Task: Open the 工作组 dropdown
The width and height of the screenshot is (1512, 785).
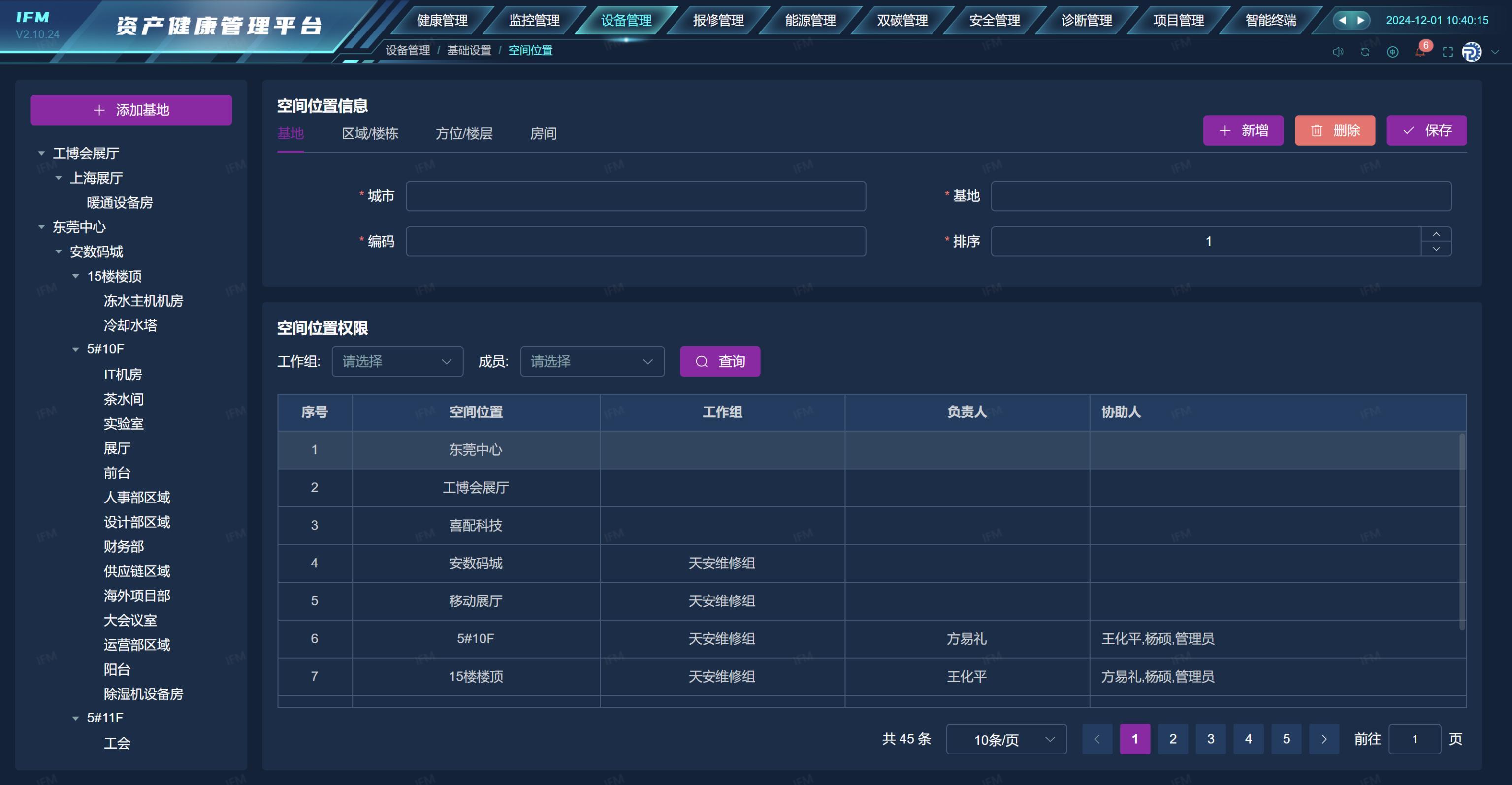Action: (x=397, y=361)
